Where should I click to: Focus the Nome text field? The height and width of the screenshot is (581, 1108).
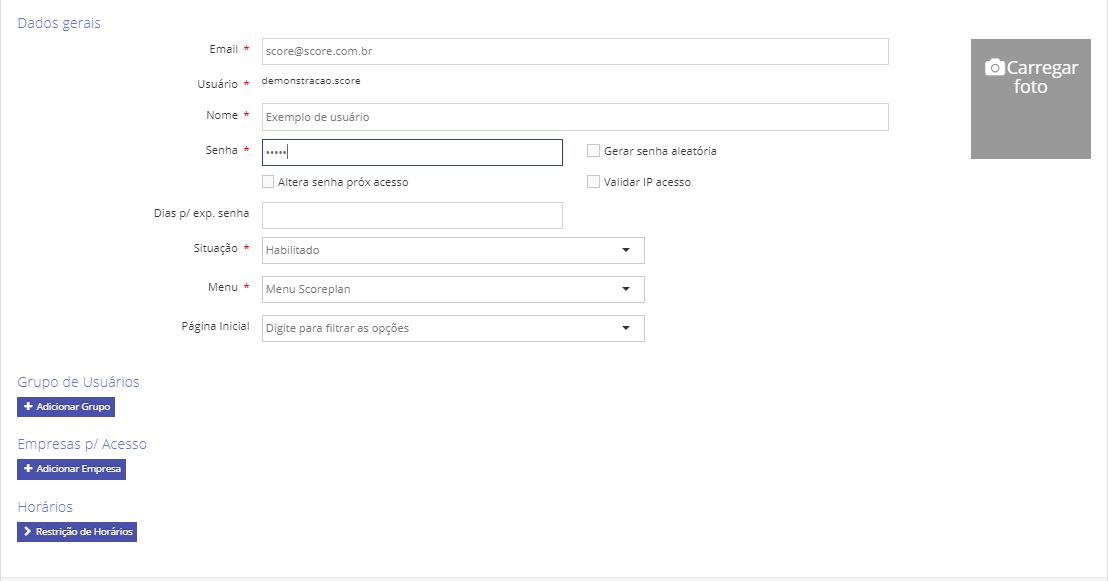575,117
